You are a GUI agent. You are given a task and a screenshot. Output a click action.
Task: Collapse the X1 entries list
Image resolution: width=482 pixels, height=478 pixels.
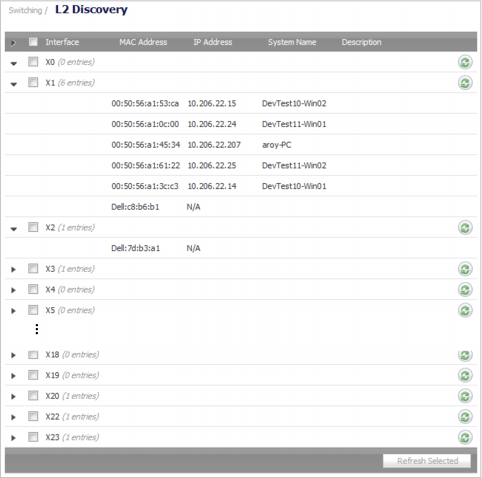point(14,84)
